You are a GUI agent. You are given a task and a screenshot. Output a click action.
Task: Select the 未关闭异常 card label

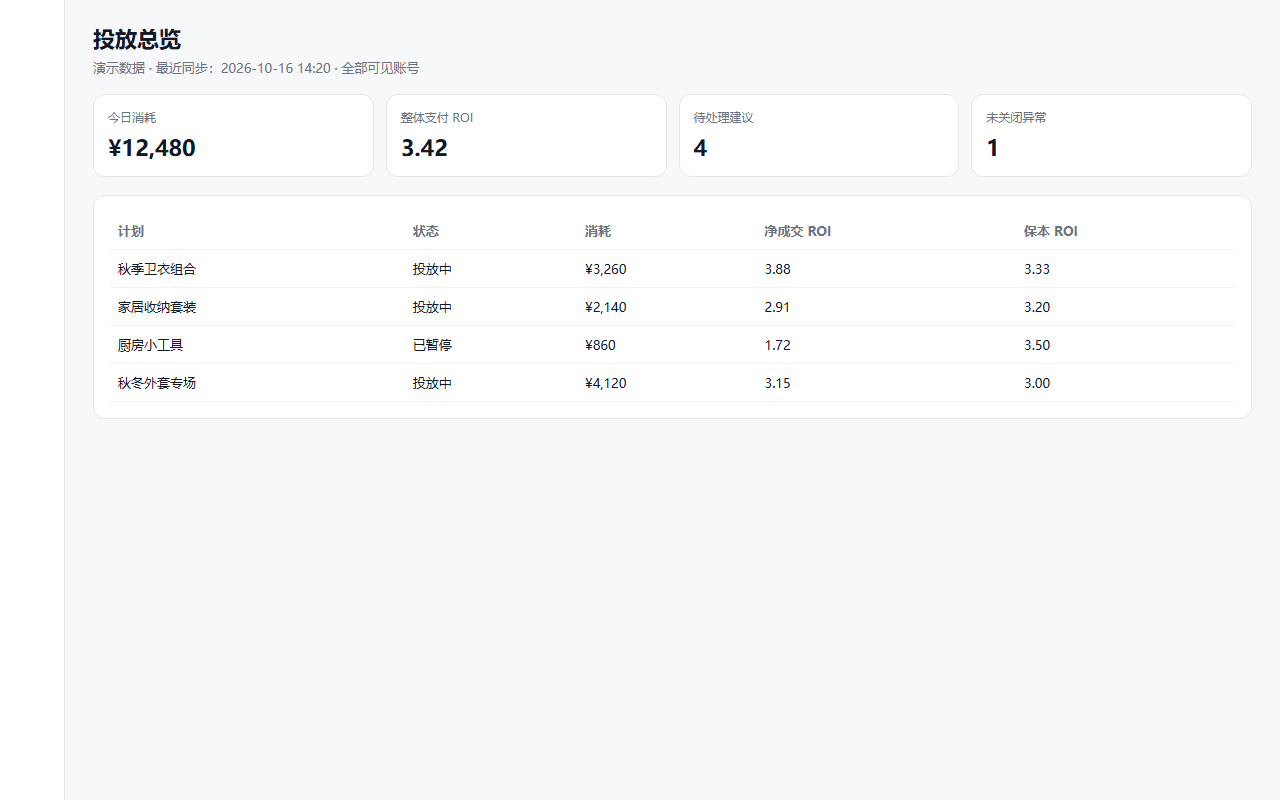(1016, 118)
